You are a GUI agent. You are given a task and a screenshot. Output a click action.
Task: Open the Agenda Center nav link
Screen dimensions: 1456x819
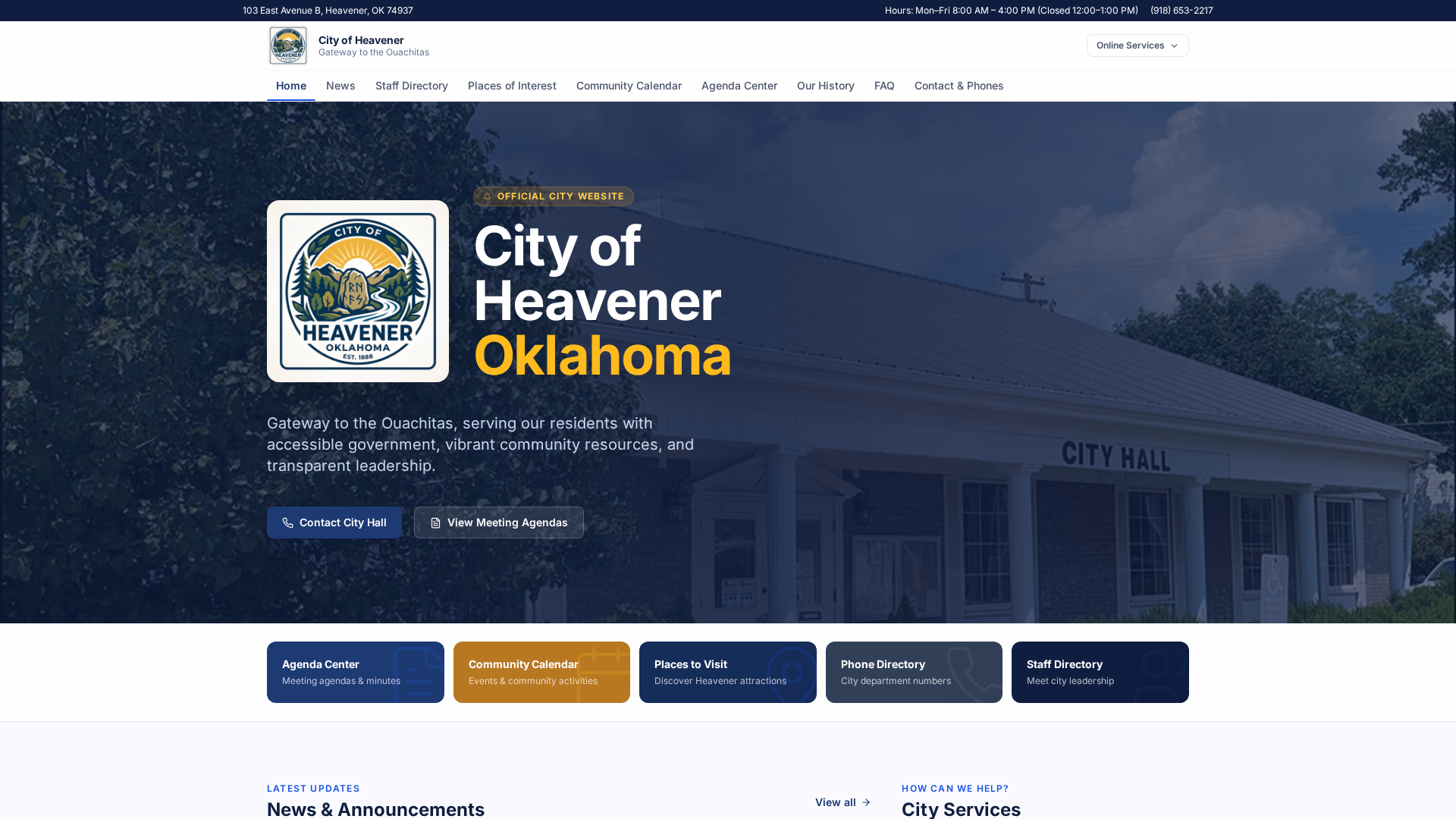coord(739,86)
